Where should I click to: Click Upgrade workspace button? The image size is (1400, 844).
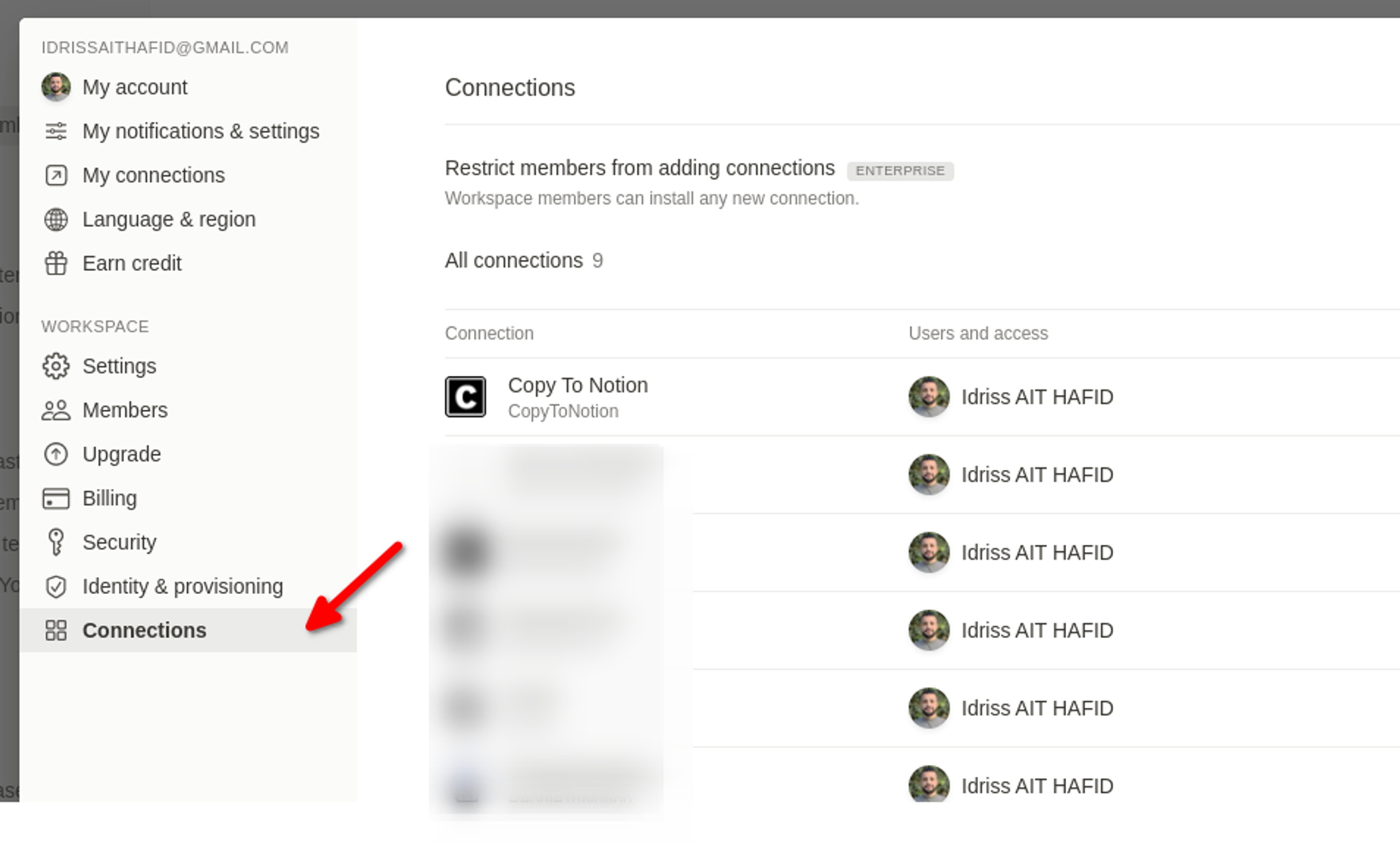point(121,453)
